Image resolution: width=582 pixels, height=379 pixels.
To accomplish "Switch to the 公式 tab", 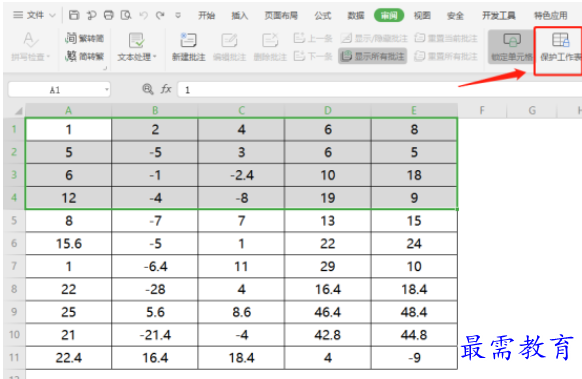I will tap(323, 16).
